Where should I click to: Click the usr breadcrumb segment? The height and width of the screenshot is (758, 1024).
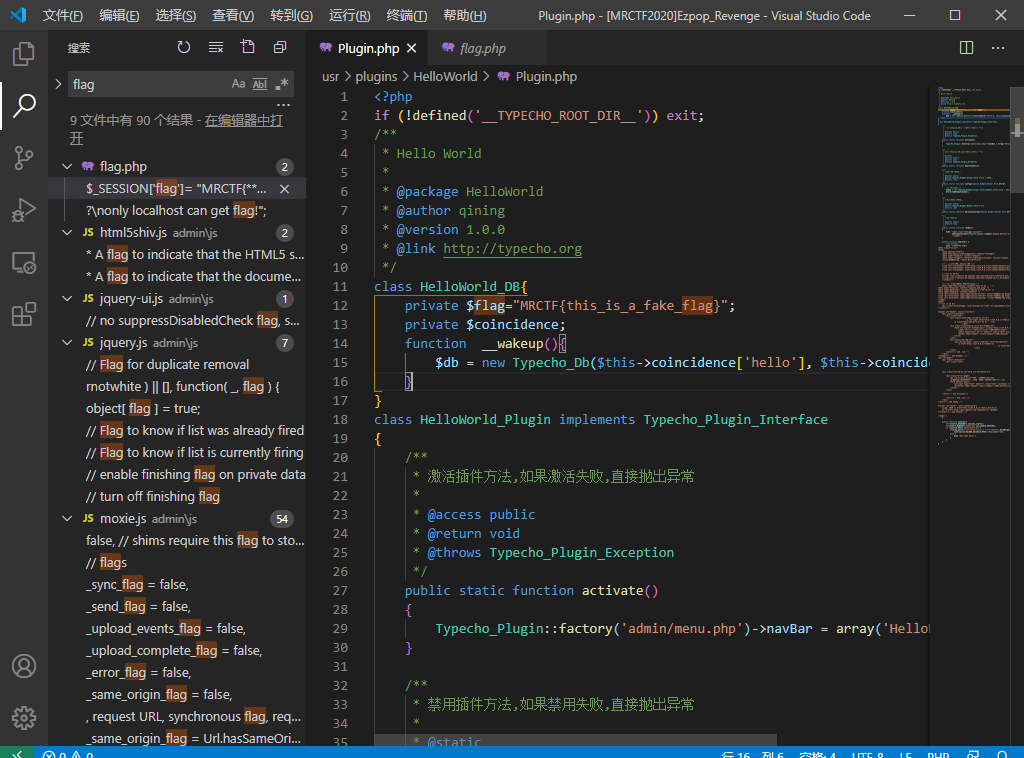330,76
